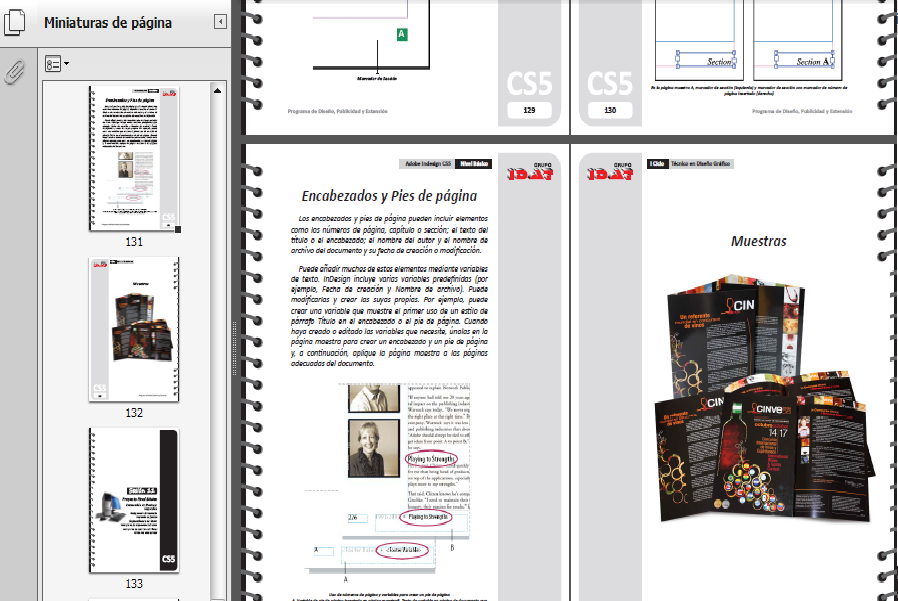The width and height of the screenshot is (898, 601).
Task: Select the page 131 thumbnail
Action: 135,157
